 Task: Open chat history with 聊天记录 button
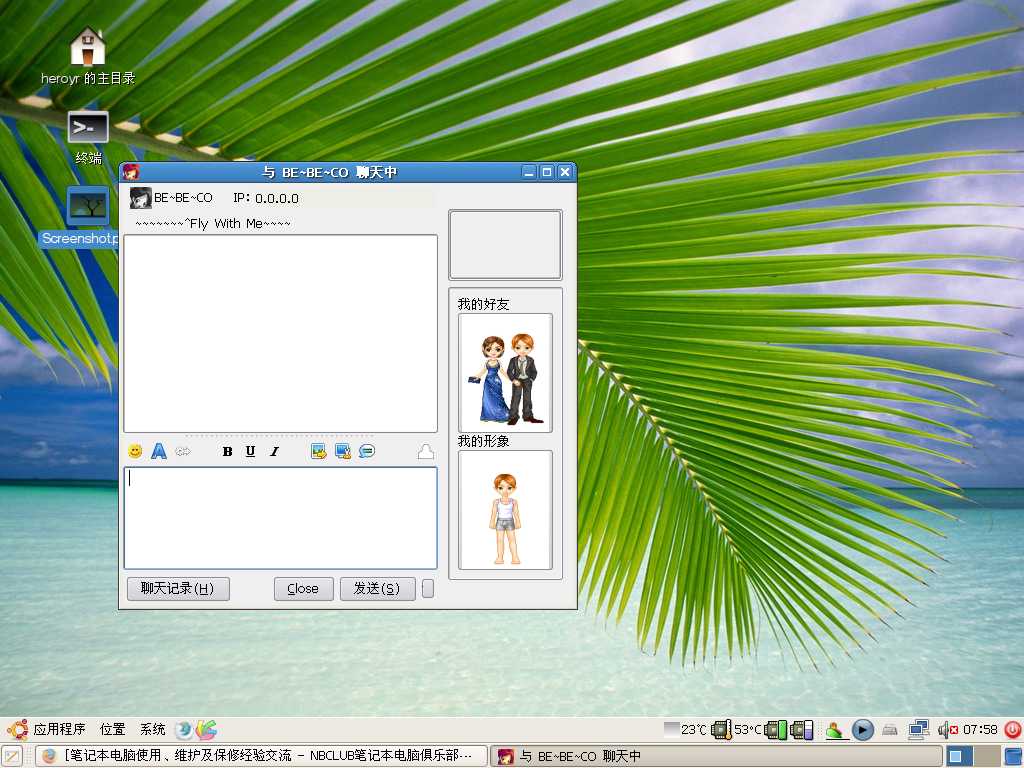point(178,589)
